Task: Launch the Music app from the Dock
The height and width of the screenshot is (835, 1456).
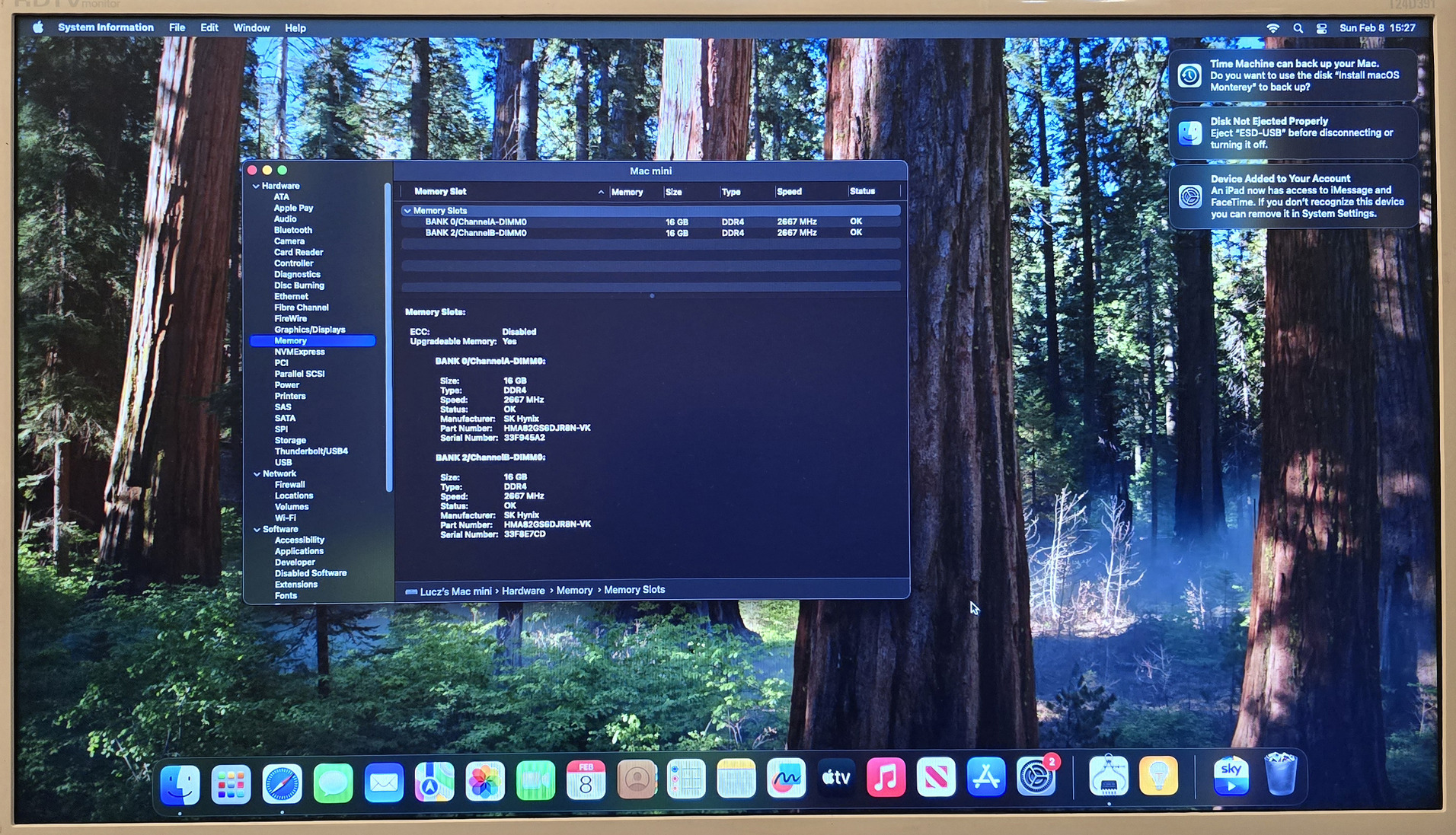Action: click(886, 777)
